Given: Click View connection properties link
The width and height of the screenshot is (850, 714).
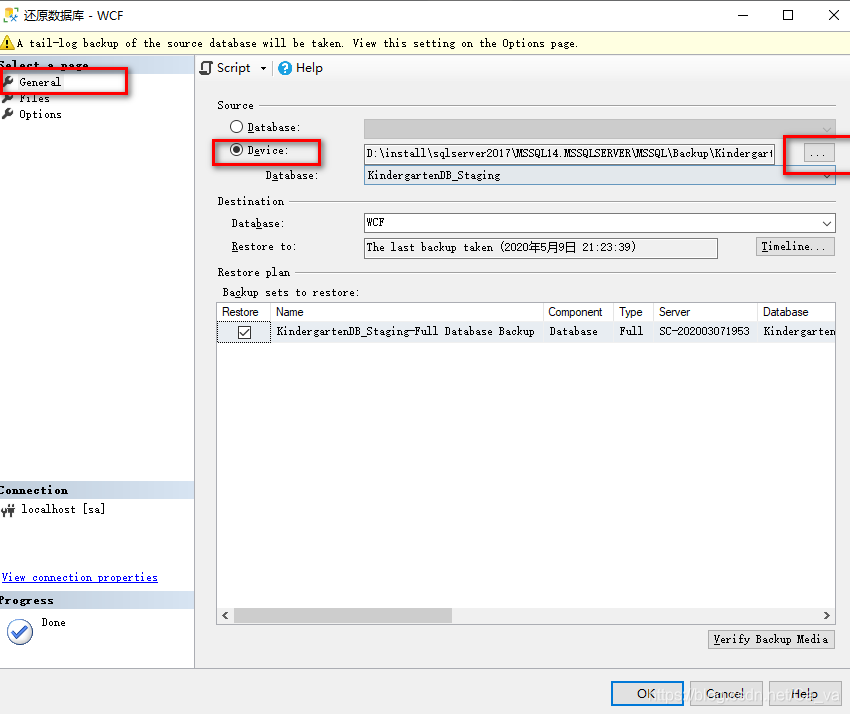Looking at the screenshot, I should [x=80, y=577].
